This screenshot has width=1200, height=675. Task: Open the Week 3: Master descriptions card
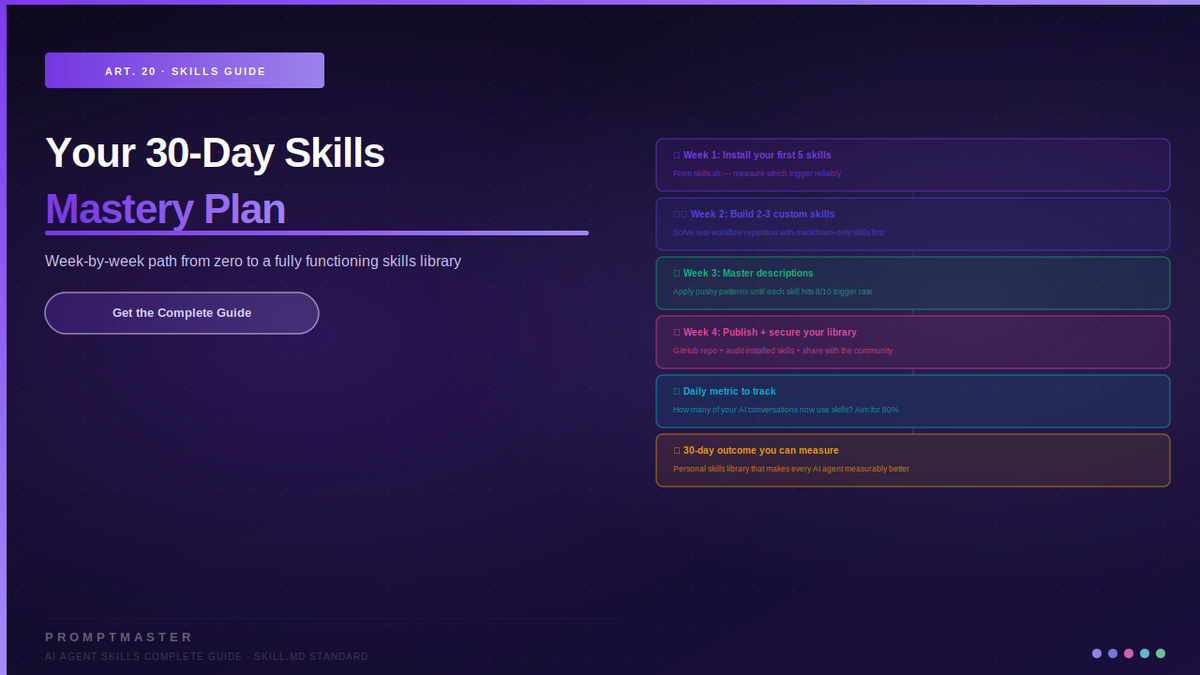tap(913, 283)
